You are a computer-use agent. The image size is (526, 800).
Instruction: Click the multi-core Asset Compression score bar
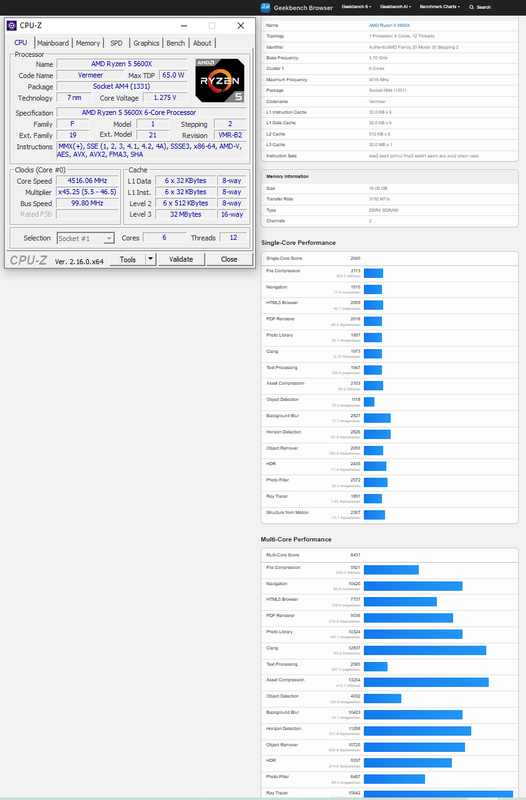(x=426, y=682)
